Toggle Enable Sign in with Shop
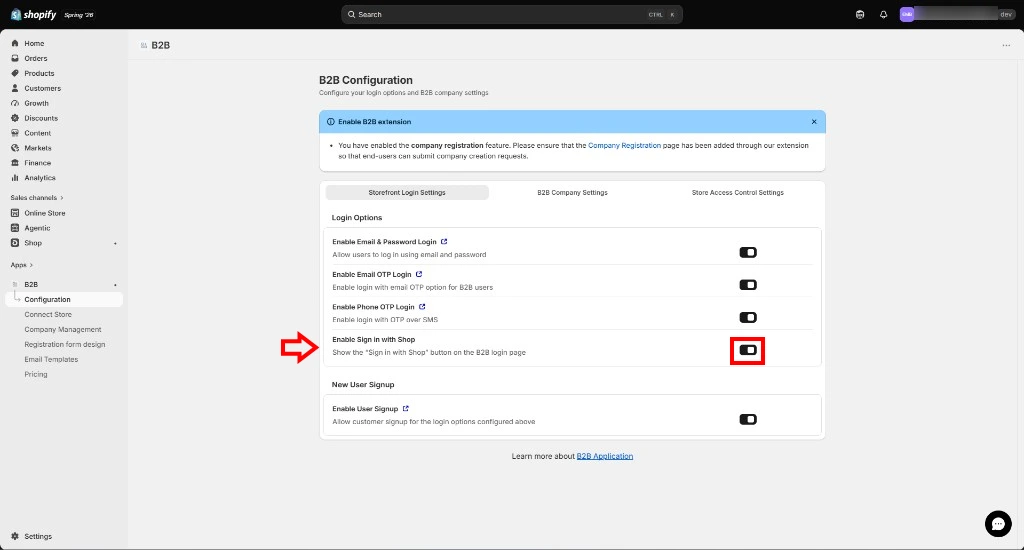Viewport: 1024px width, 550px height. coord(748,350)
